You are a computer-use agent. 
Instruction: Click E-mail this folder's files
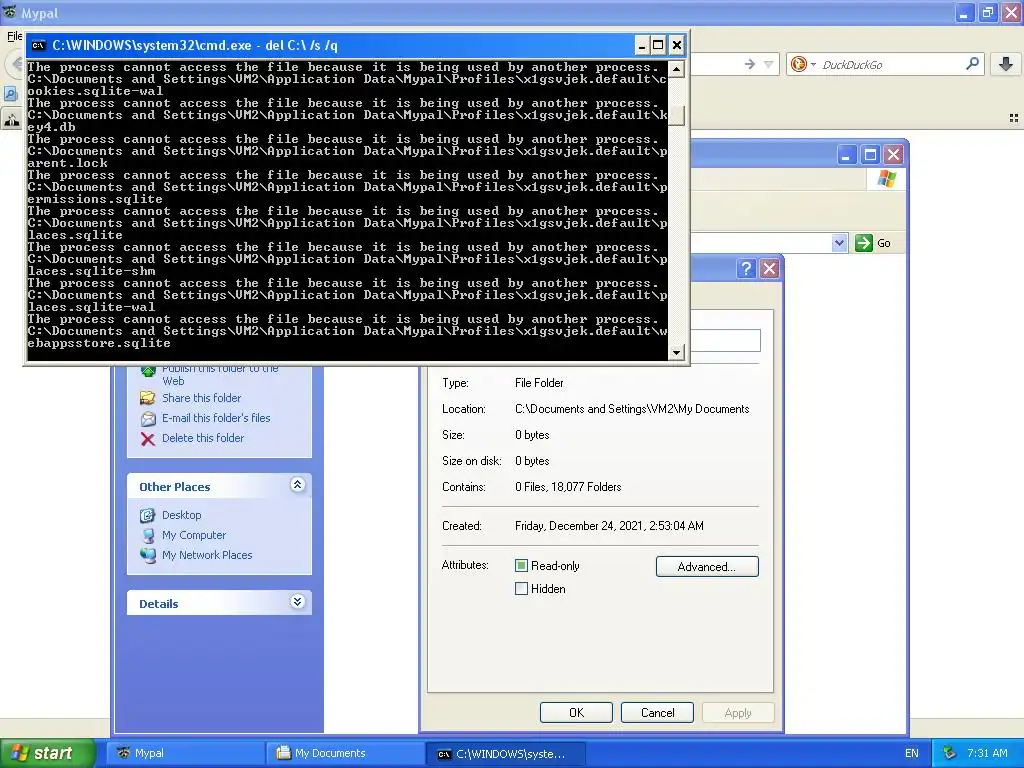pyautogui.click(x=216, y=418)
